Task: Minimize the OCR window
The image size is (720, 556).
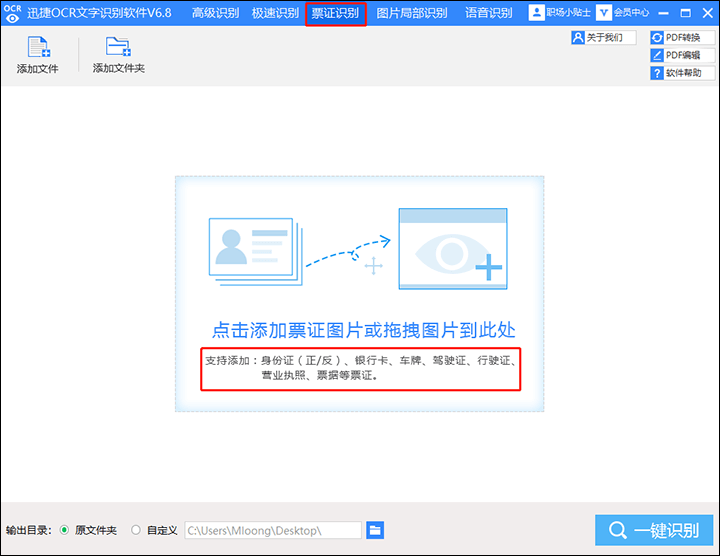Action: coord(664,13)
